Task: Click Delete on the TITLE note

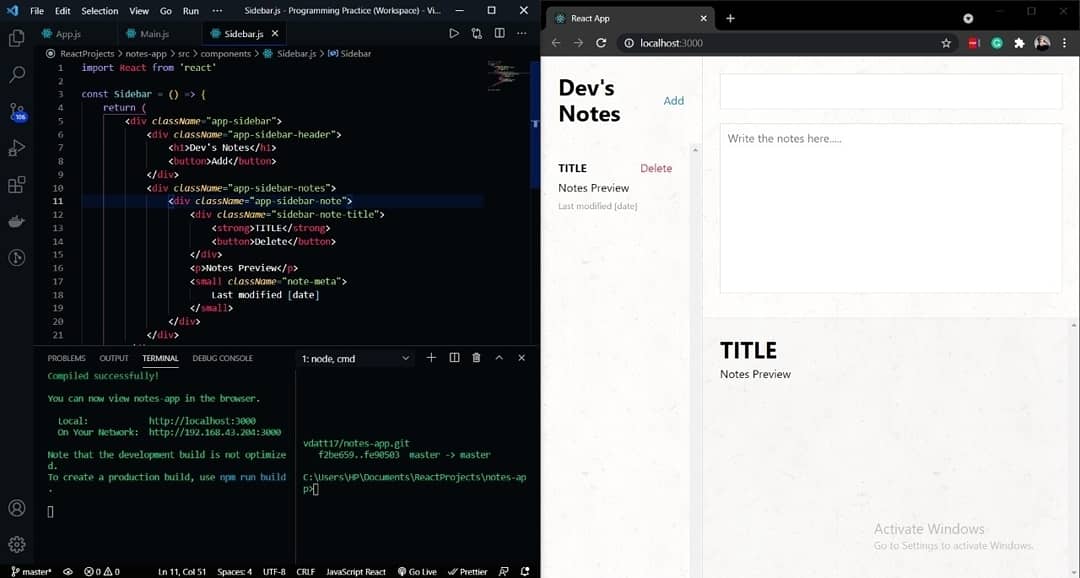Action: (x=656, y=168)
